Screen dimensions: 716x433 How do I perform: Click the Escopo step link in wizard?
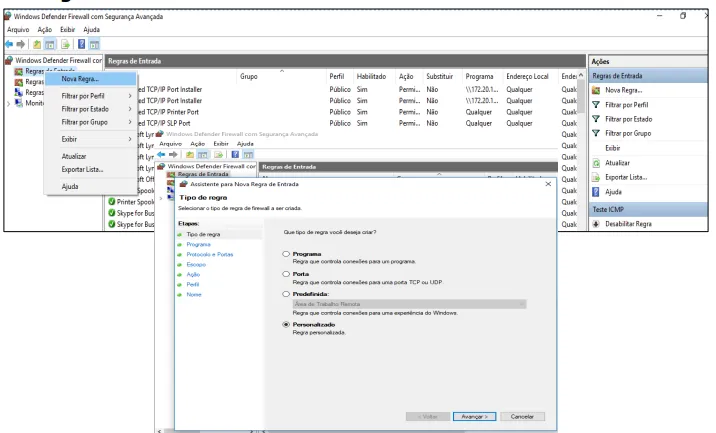(196, 264)
